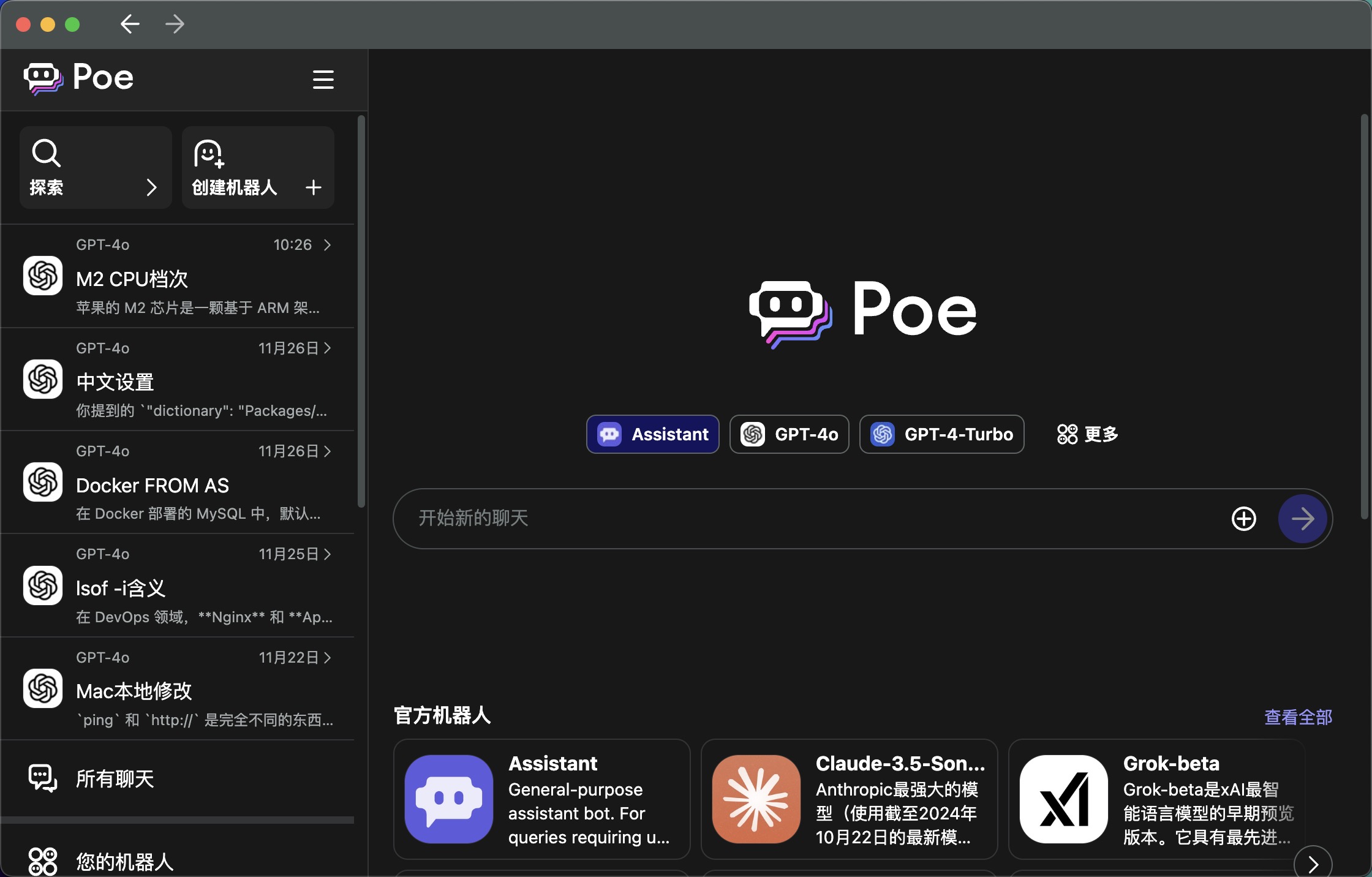This screenshot has height=877, width=1372.
Task: Click the 查看全部 link
Action: point(1298,717)
